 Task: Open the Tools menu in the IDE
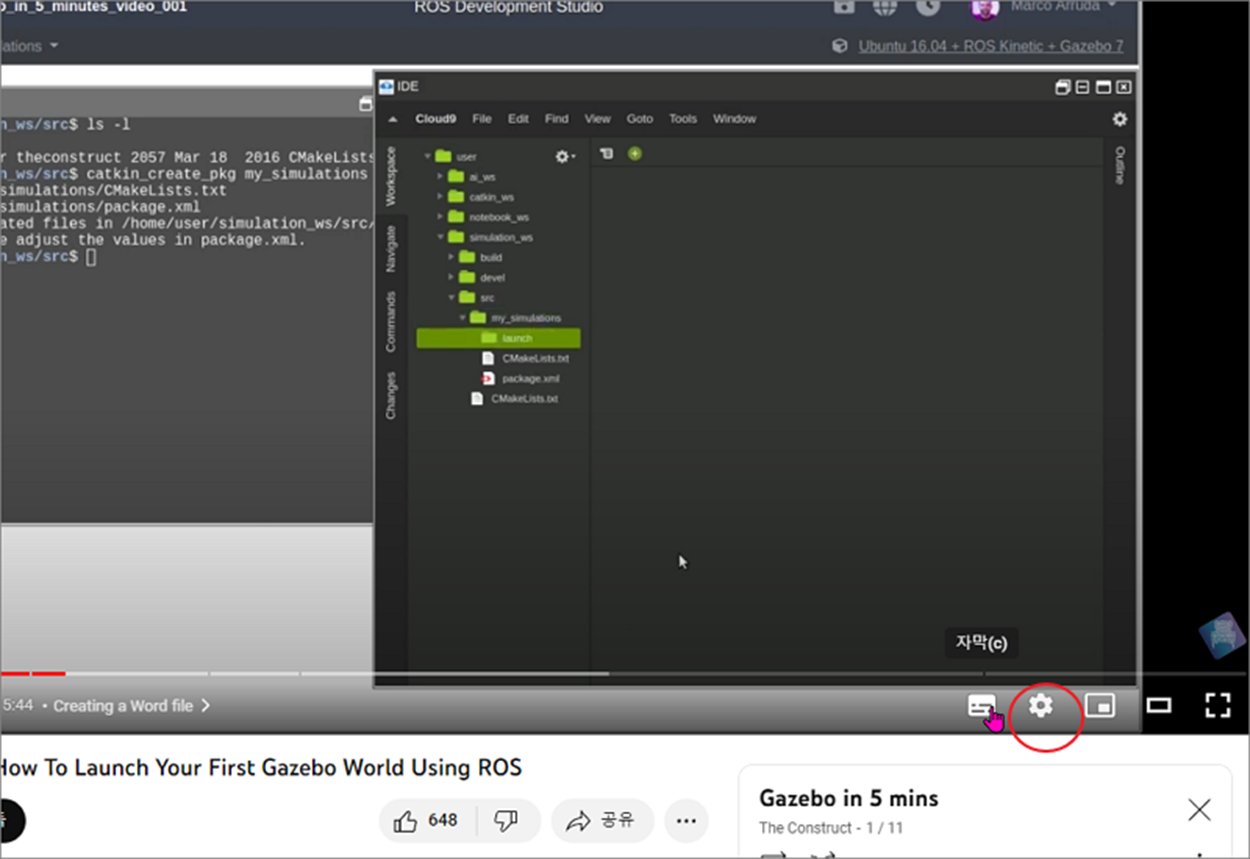(x=683, y=119)
